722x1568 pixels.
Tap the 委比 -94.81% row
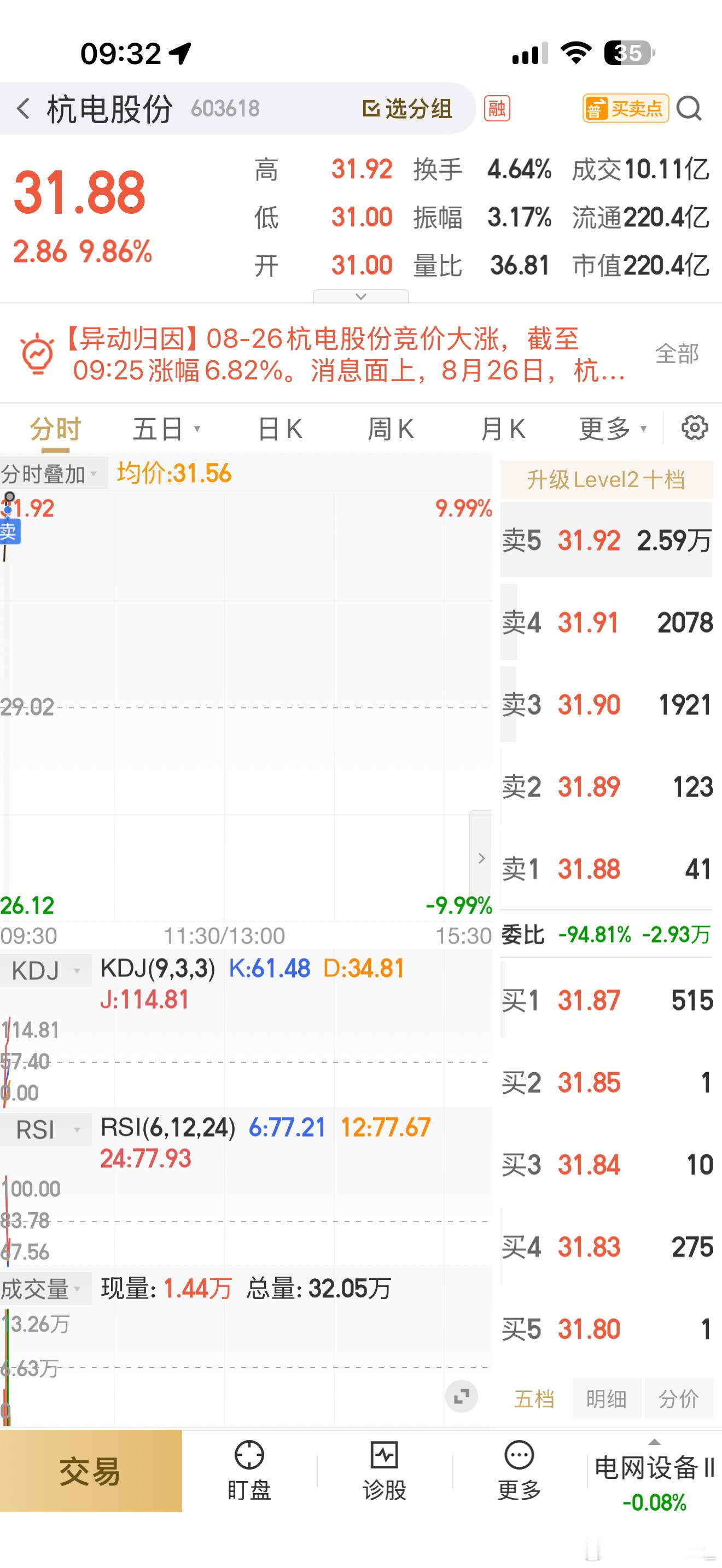point(607,934)
